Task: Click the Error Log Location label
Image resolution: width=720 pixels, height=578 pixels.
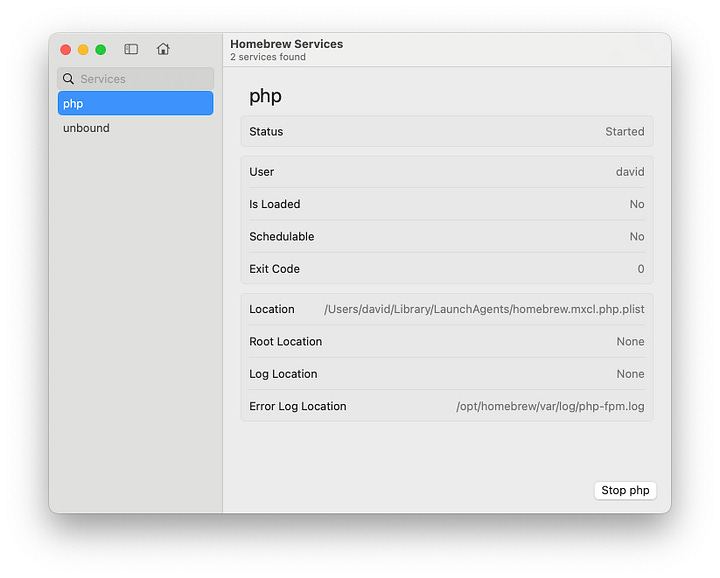Action: [x=298, y=406]
